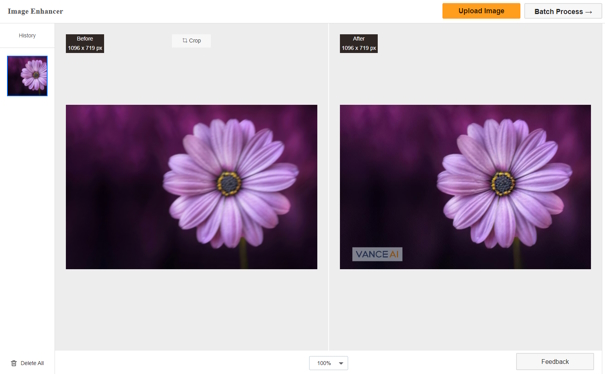Click the After enhanced flower image
Screen dimensions: 605x374
(465, 187)
